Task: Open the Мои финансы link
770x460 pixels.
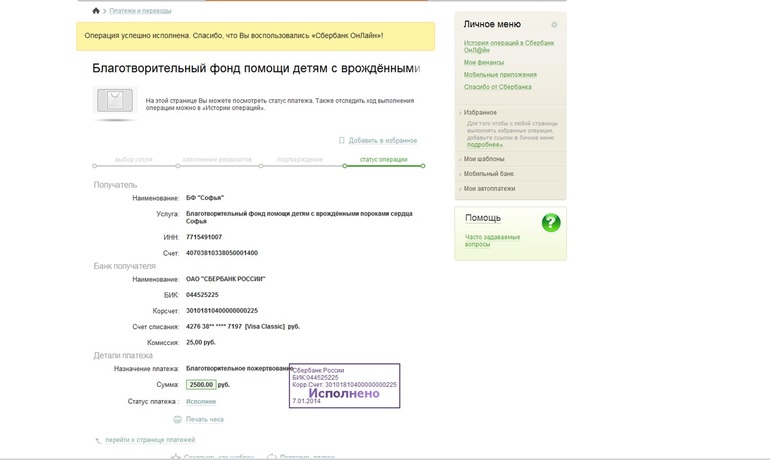Action: tap(484, 62)
